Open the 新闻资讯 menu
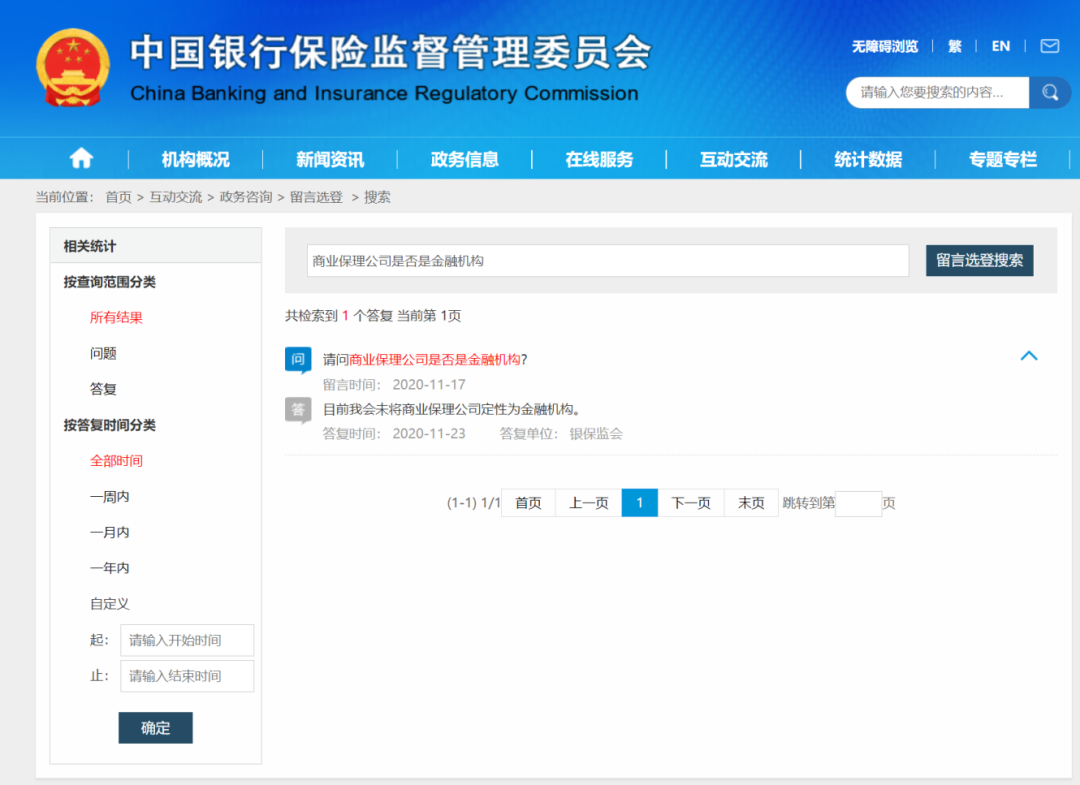 pyautogui.click(x=330, y=160)
